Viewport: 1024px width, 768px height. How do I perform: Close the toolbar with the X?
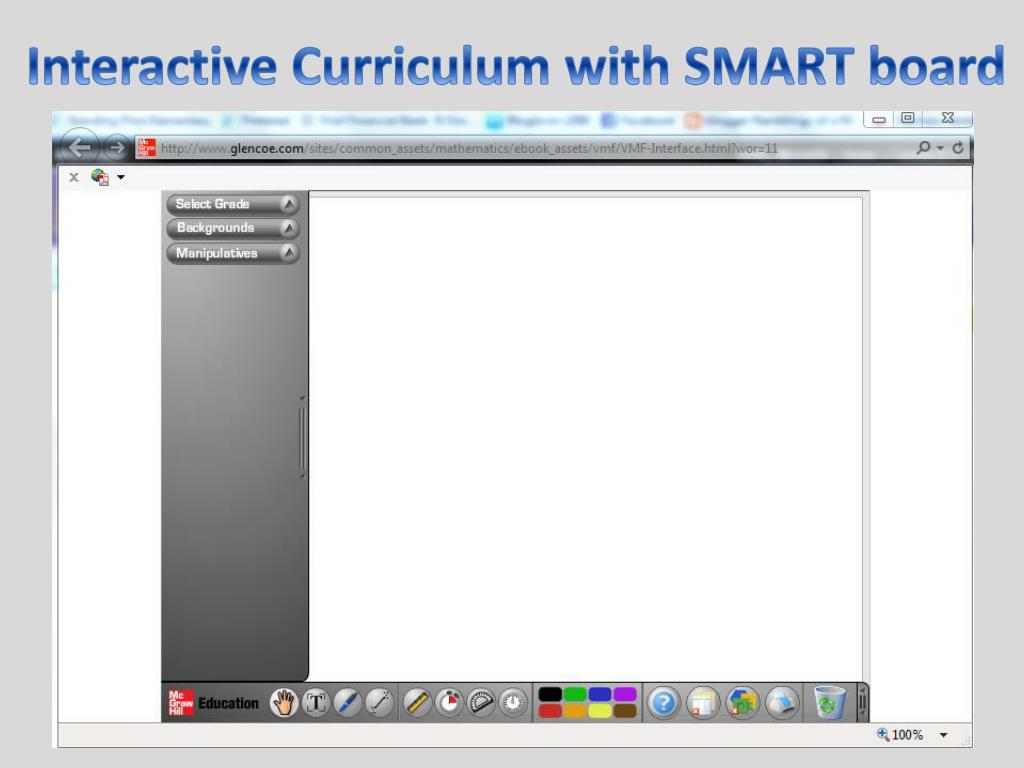point(74,177)
